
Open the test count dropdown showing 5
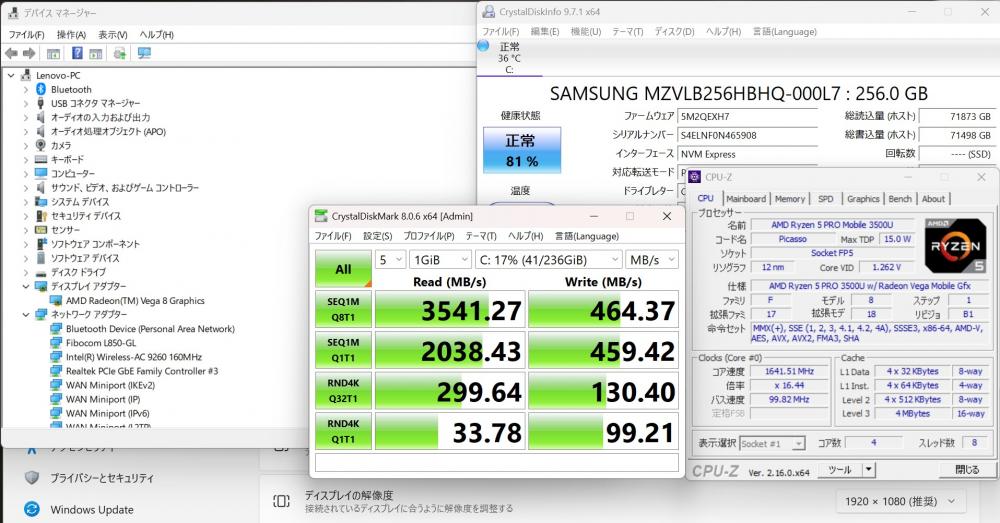[x=391, y=260]
